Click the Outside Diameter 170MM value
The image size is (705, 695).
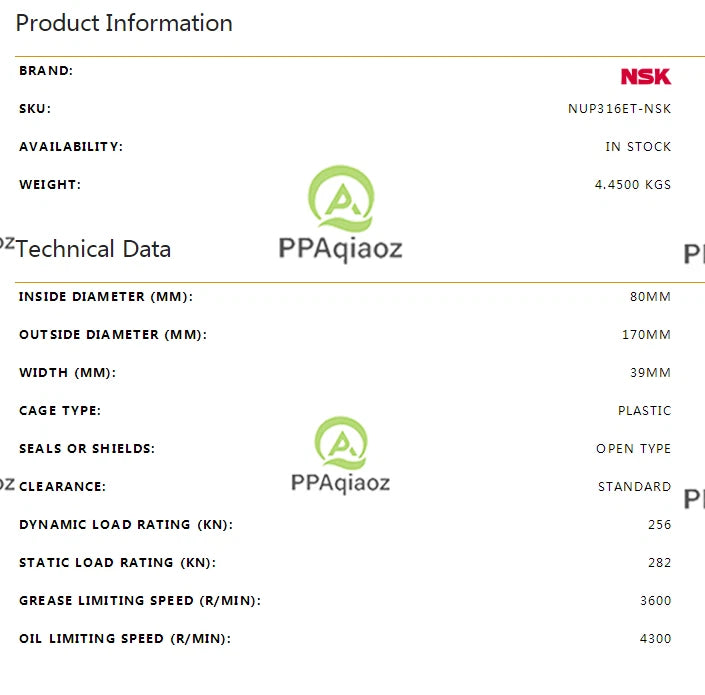click(646, 334)
